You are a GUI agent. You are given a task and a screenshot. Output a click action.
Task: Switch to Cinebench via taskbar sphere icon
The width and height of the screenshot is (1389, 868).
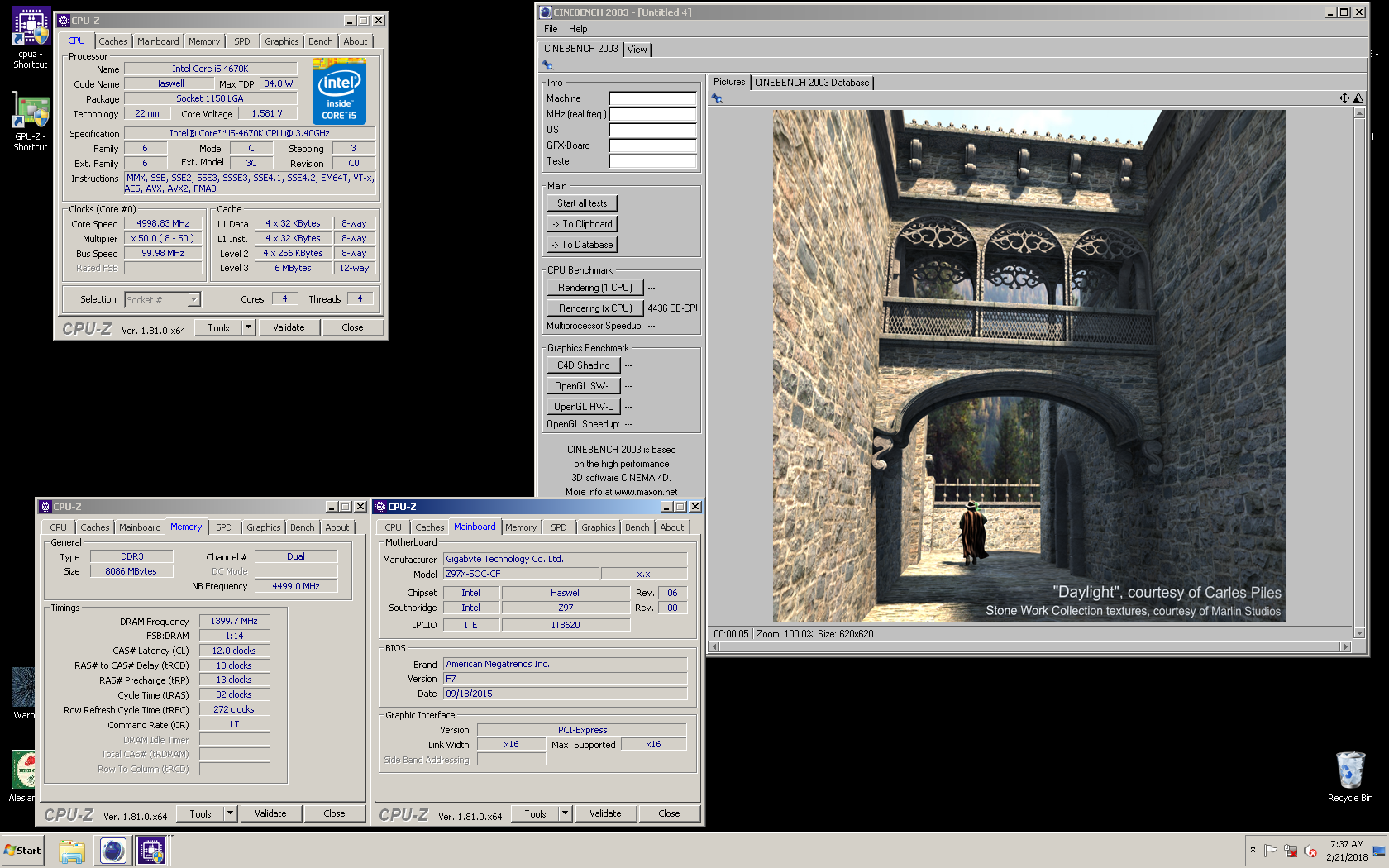point(113,851)
